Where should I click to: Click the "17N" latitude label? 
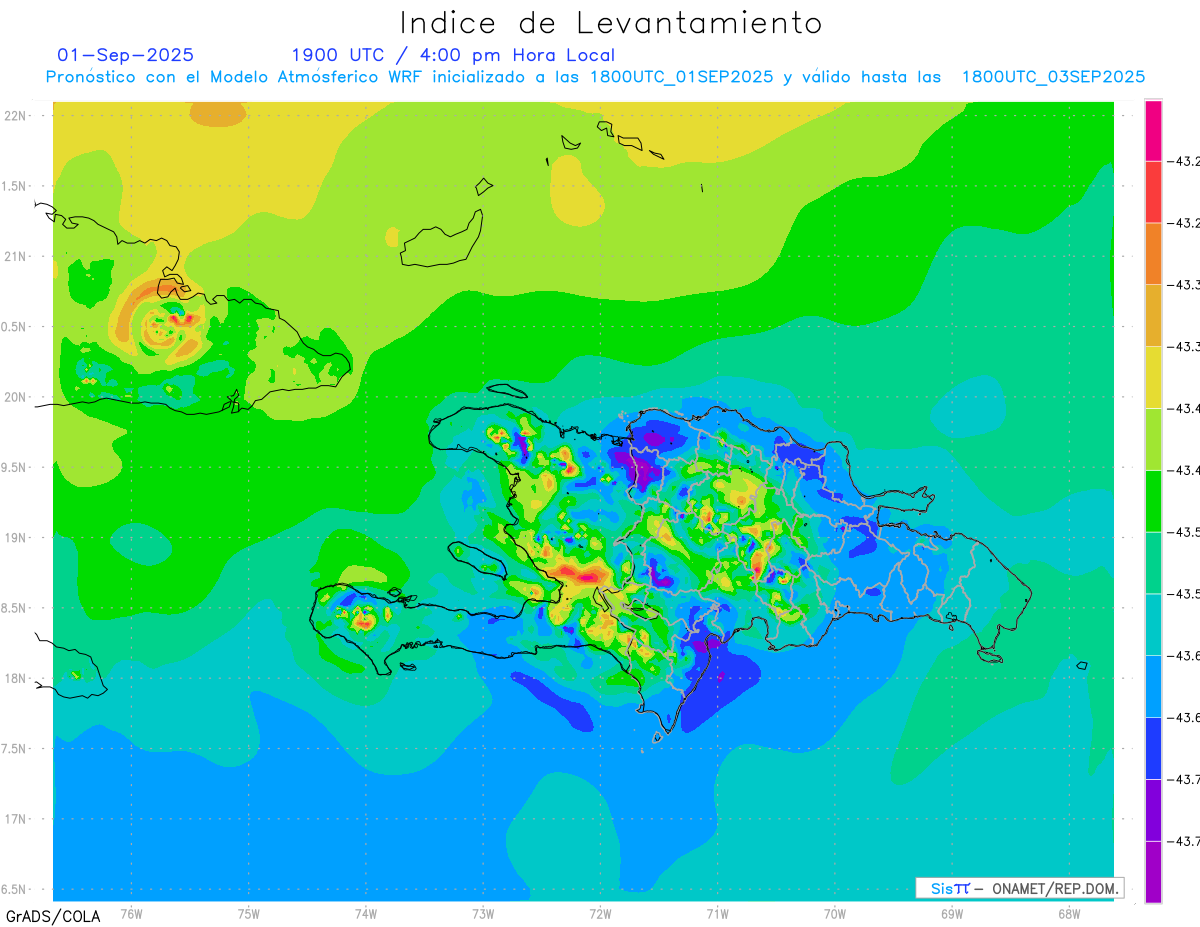(15, 819)
